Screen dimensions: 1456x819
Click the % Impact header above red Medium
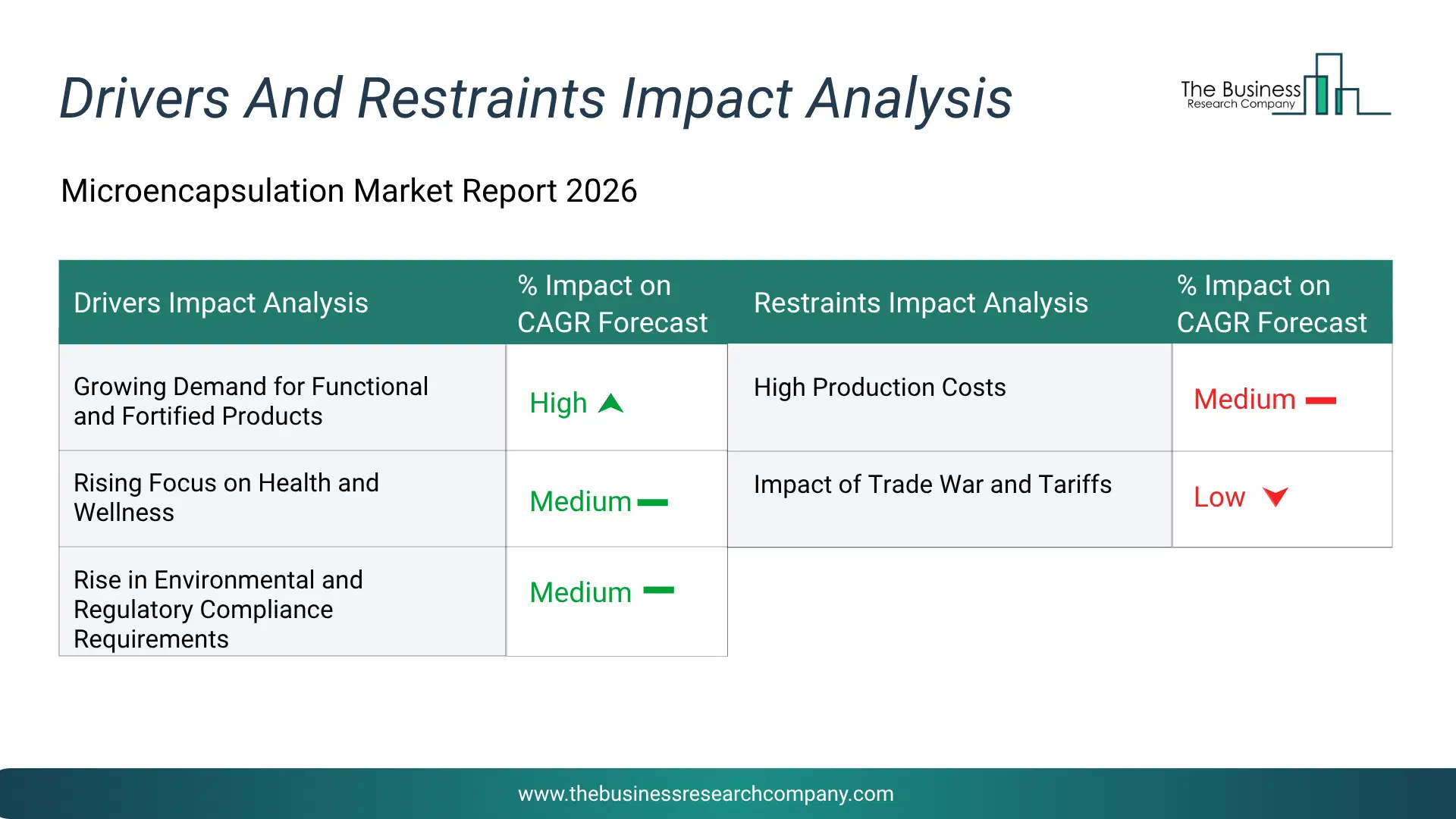point(1272,303)
